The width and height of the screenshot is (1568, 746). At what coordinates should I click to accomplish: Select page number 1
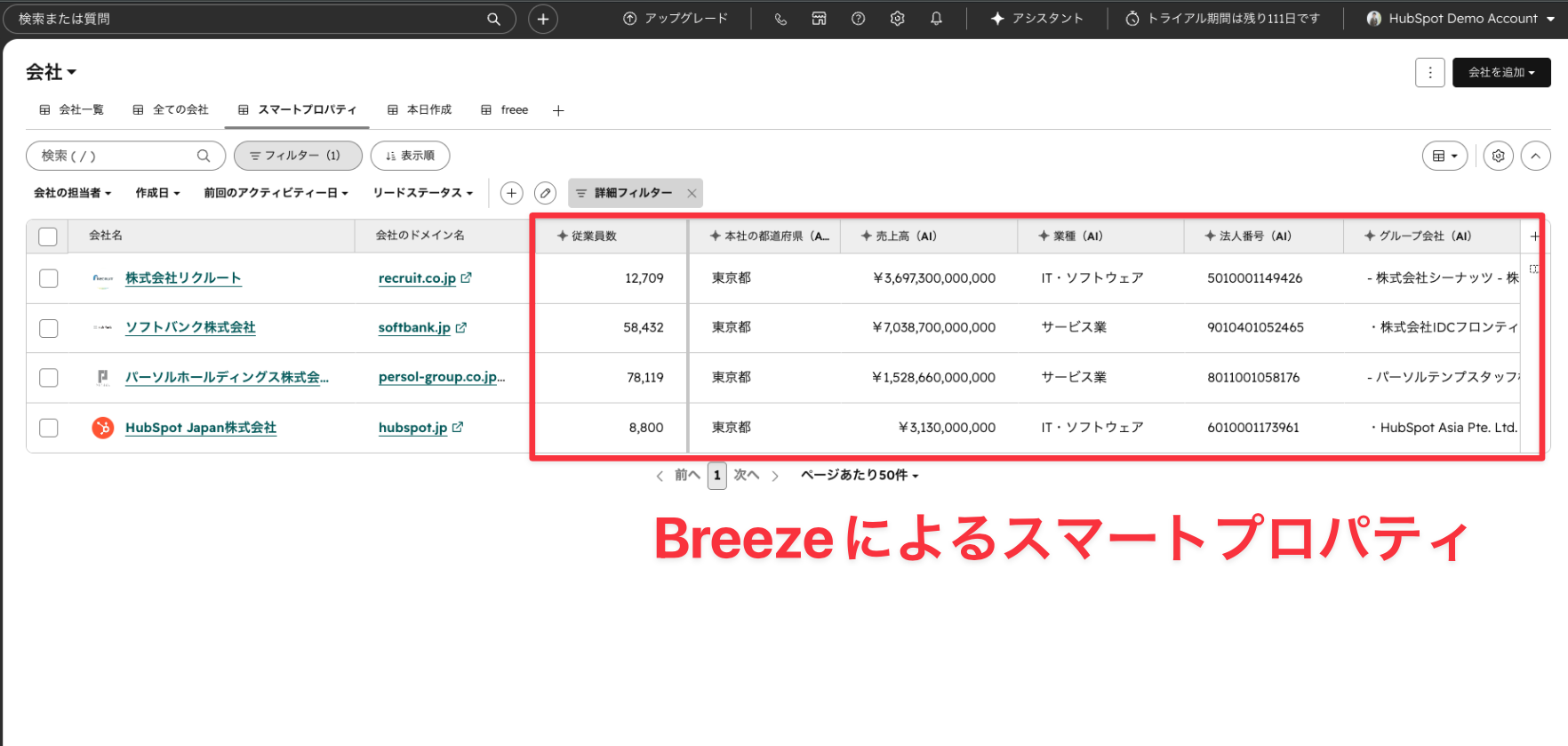[717, 476]
